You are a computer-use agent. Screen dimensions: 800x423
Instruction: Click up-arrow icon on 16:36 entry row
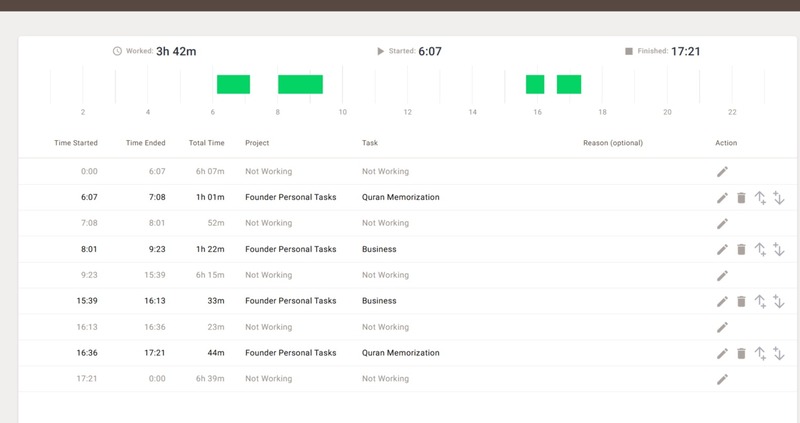pos(760,354)
